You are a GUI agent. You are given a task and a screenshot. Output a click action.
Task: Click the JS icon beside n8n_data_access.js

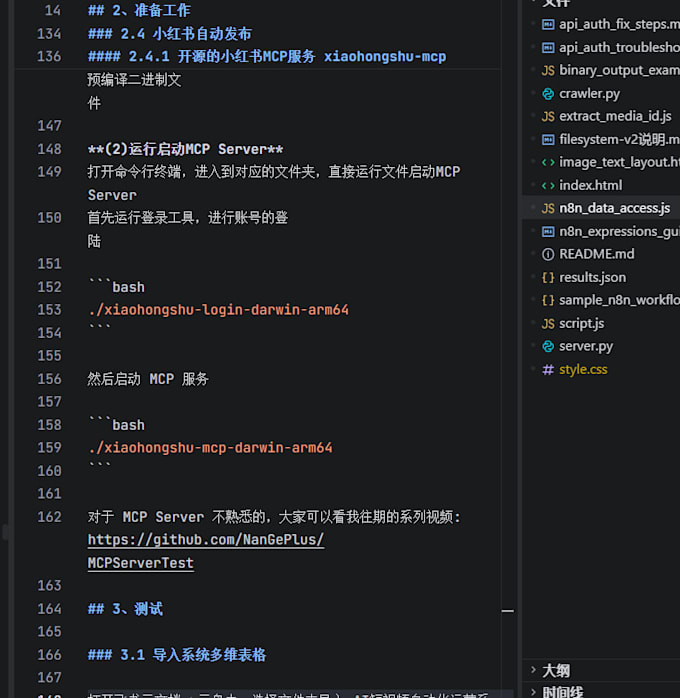[x=548, y=208]
